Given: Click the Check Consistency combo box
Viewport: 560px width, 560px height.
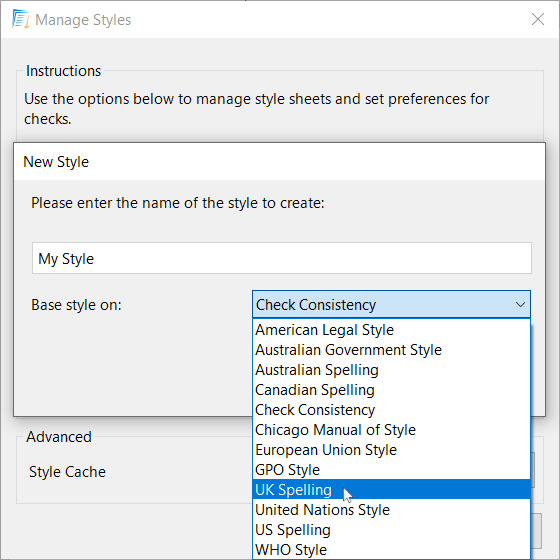Looking at the screenshot, I should 391,305.
